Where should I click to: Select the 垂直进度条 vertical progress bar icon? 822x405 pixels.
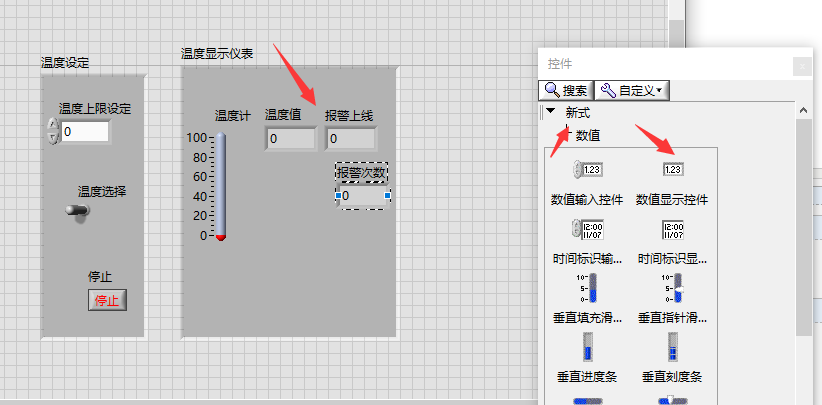[587, 346]
